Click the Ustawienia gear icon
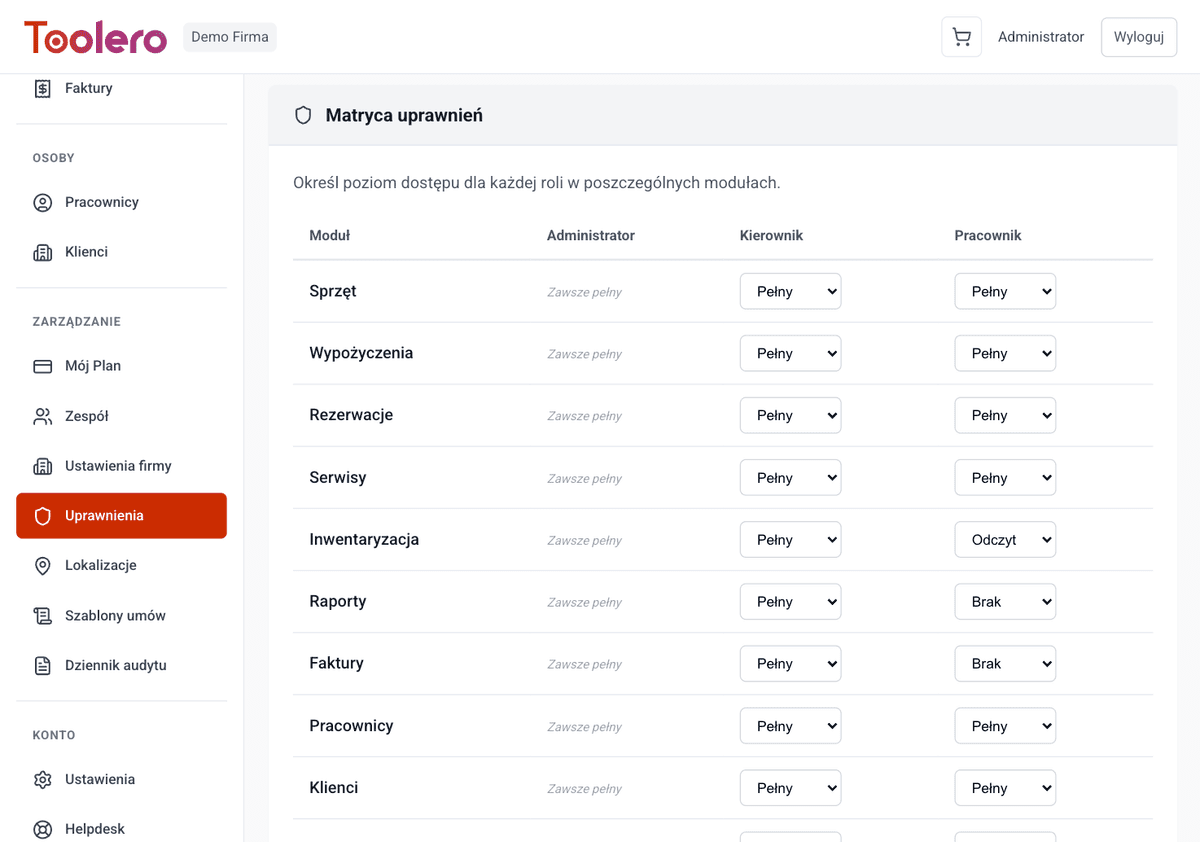1200x842 pixels. (x=42, y=780)
